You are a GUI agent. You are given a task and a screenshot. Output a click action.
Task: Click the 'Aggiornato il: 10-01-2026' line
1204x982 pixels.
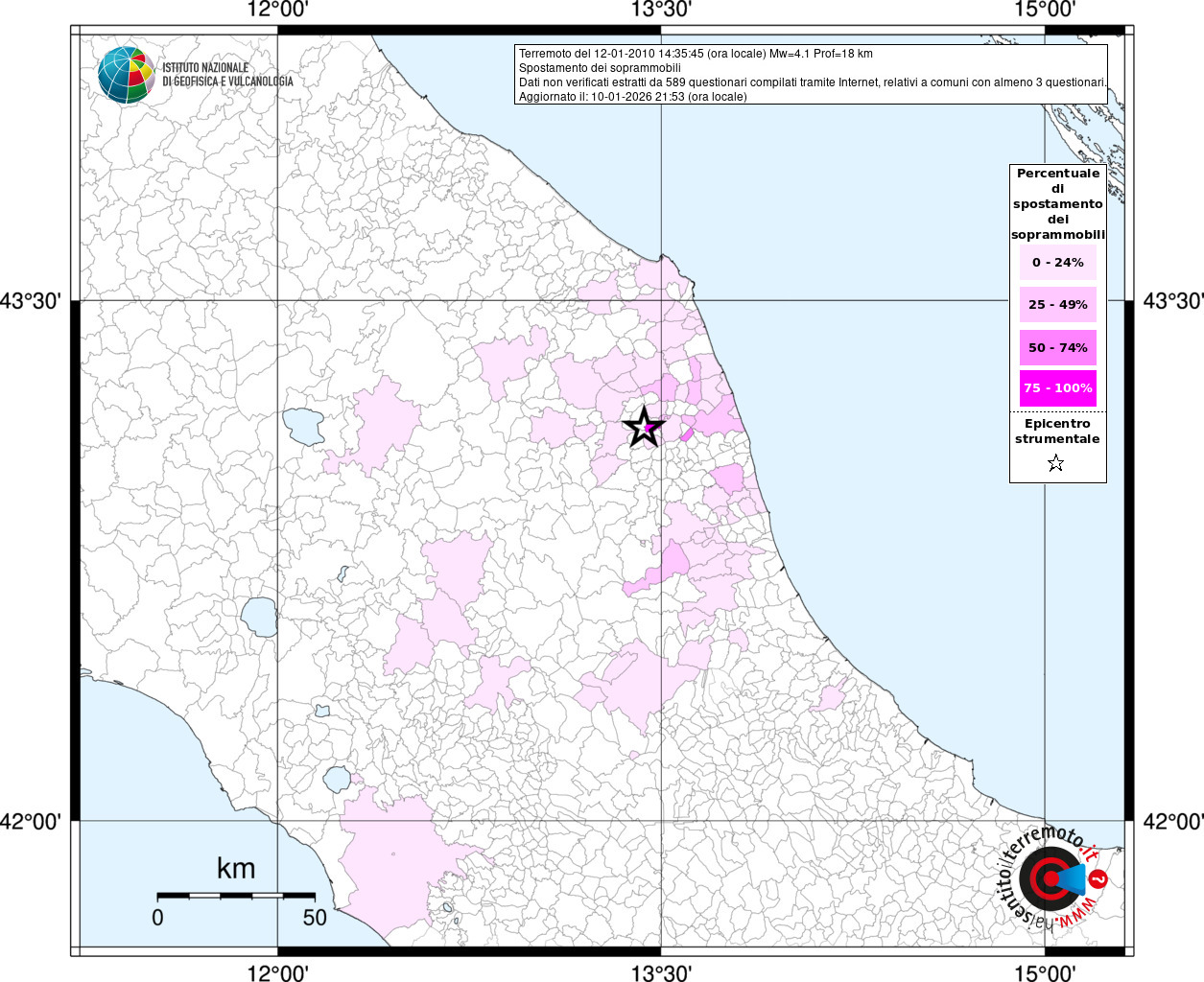point(632,97)
